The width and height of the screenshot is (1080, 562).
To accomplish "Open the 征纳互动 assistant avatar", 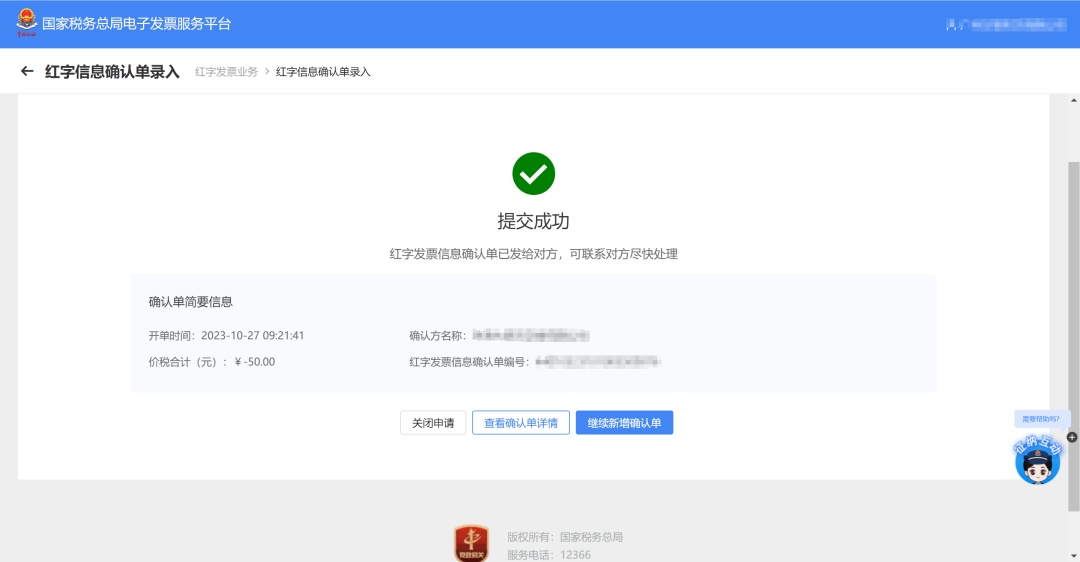I will click(x=1037, y=460).
